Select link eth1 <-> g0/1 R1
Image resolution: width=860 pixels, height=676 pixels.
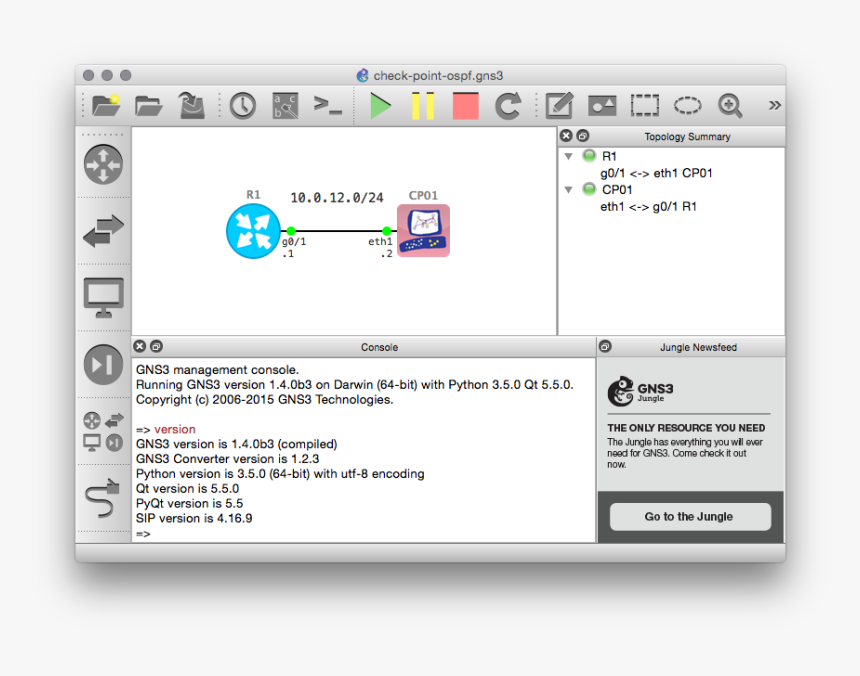click(x=648, y=207)
